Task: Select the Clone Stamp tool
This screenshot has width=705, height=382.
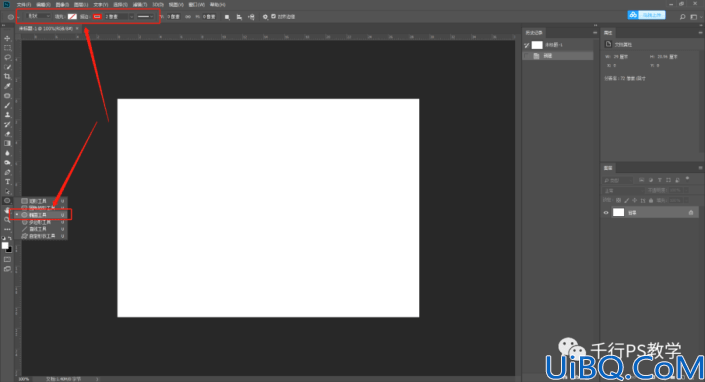Action: pyautogui.click(x=7, y=115)
